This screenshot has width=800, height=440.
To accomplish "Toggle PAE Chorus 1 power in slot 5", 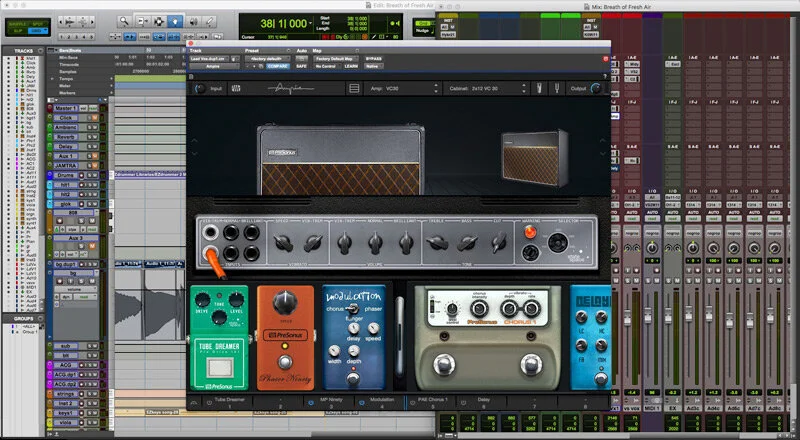I will [413, 403].
